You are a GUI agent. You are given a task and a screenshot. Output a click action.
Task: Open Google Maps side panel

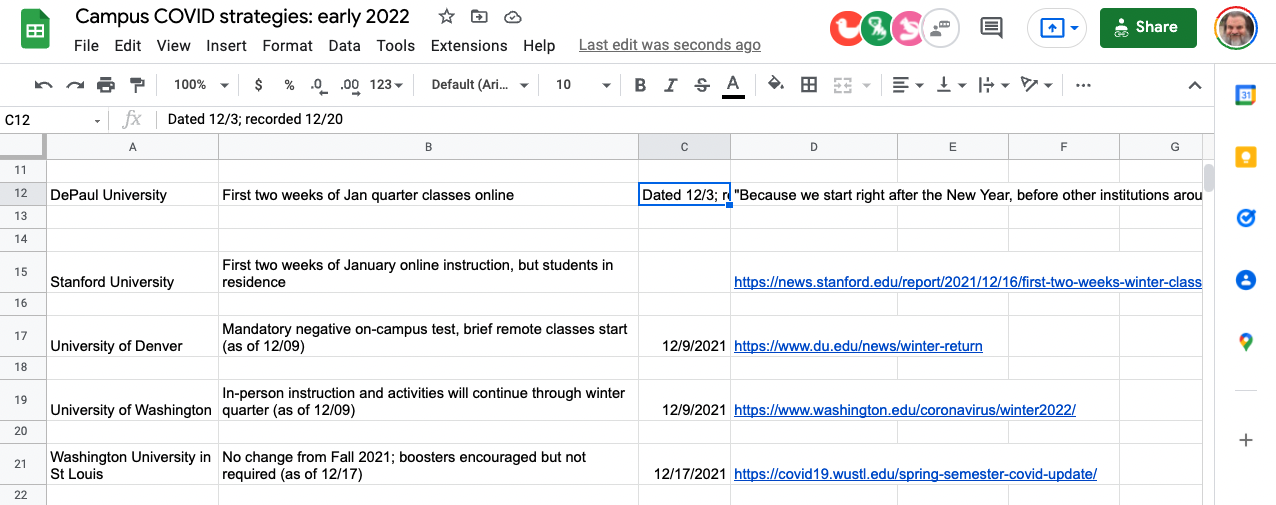tap(1245, 342)
